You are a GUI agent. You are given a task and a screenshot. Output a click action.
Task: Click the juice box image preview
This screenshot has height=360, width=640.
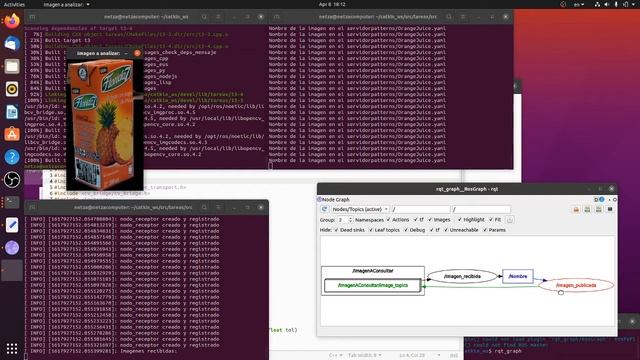105,124
